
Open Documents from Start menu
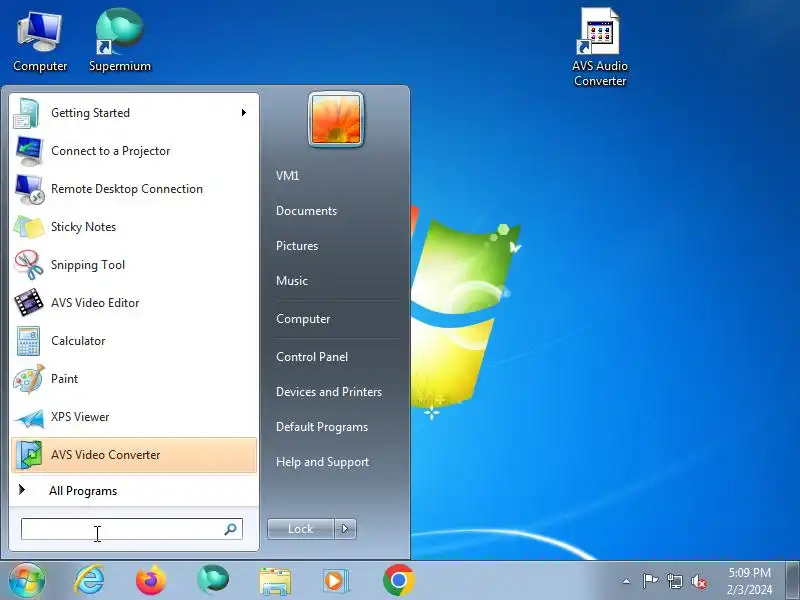pyautogui.click(x=307, y=211)
